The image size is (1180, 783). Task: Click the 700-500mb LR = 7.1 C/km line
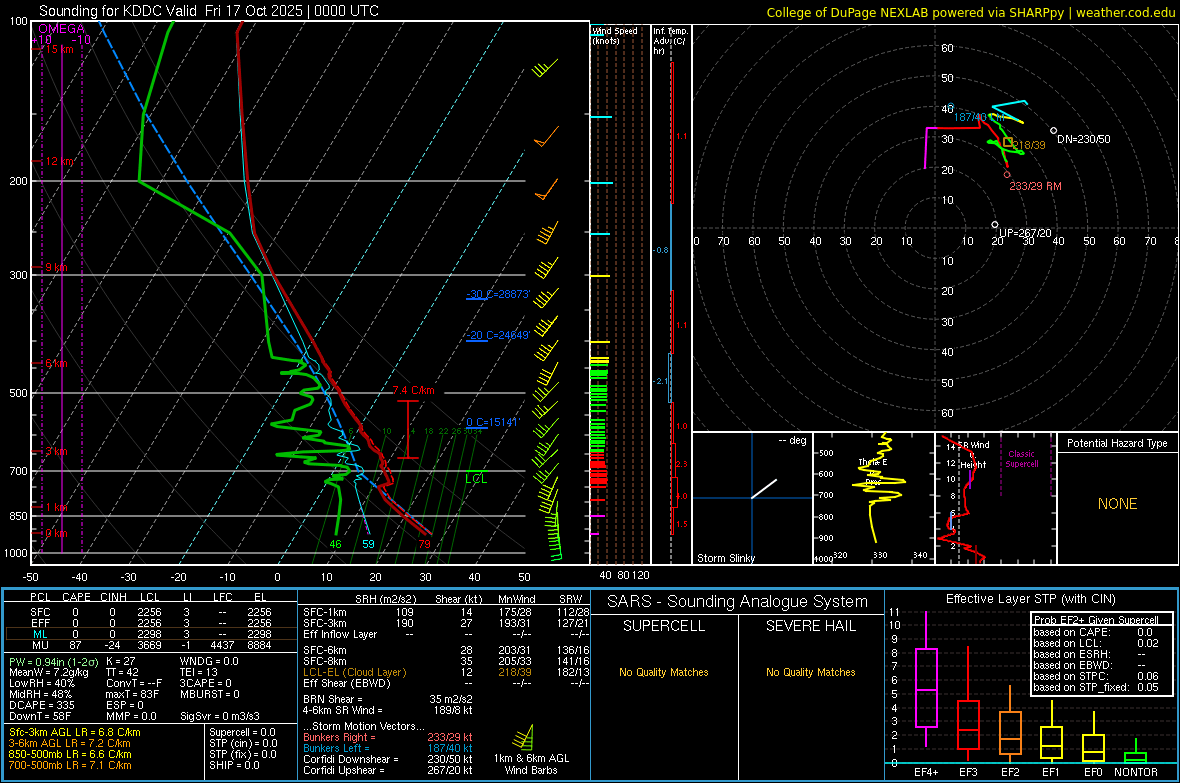70,765
